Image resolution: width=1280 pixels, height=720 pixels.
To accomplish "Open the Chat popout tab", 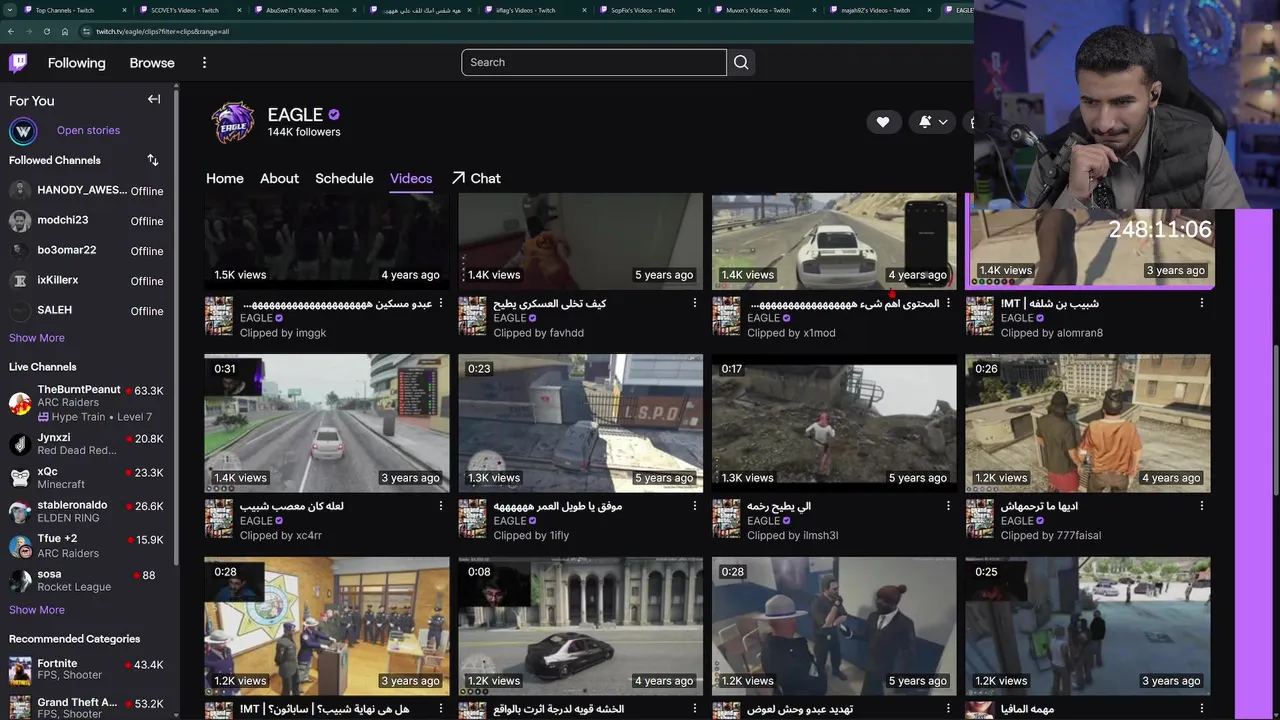I will pos(476,178).
